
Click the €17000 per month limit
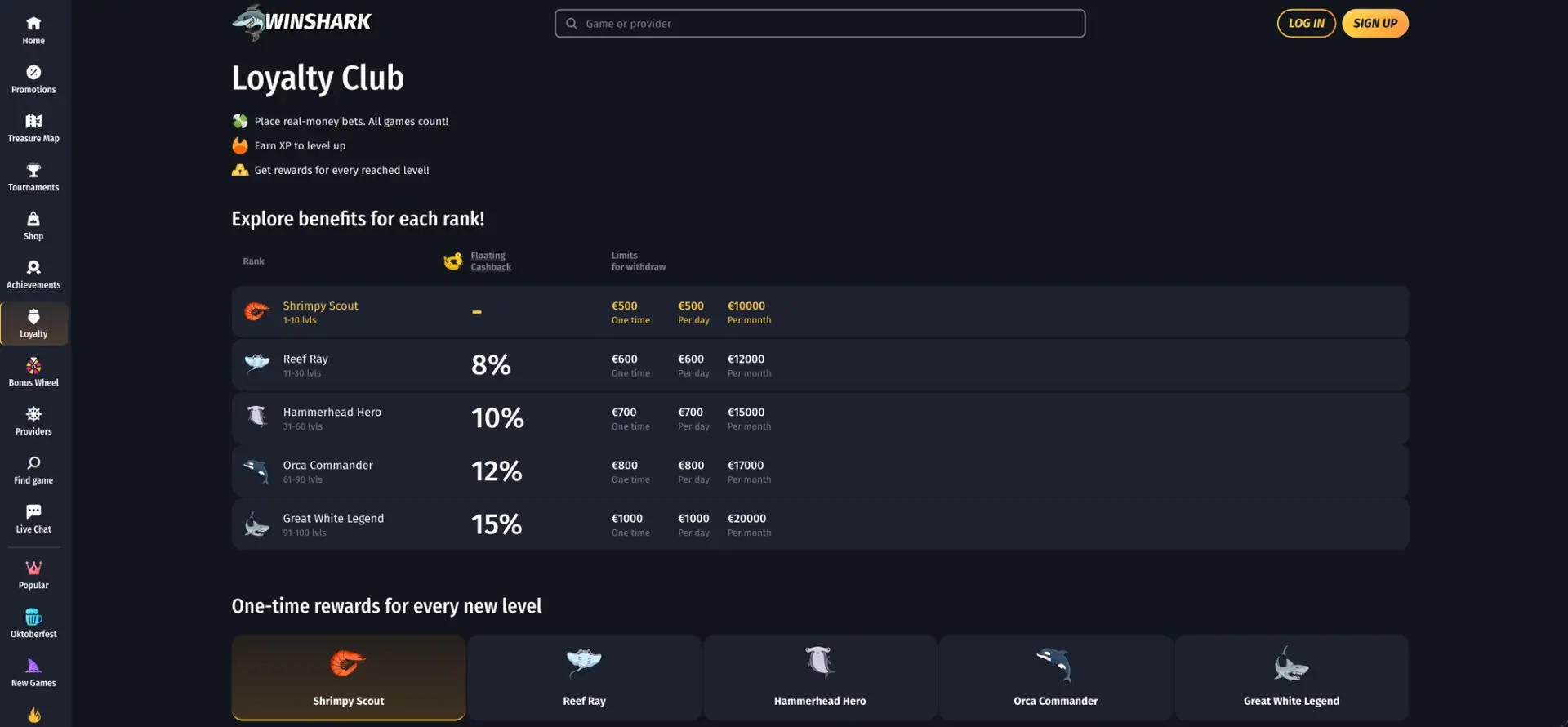pyautogui.click(x=746, y=465)
